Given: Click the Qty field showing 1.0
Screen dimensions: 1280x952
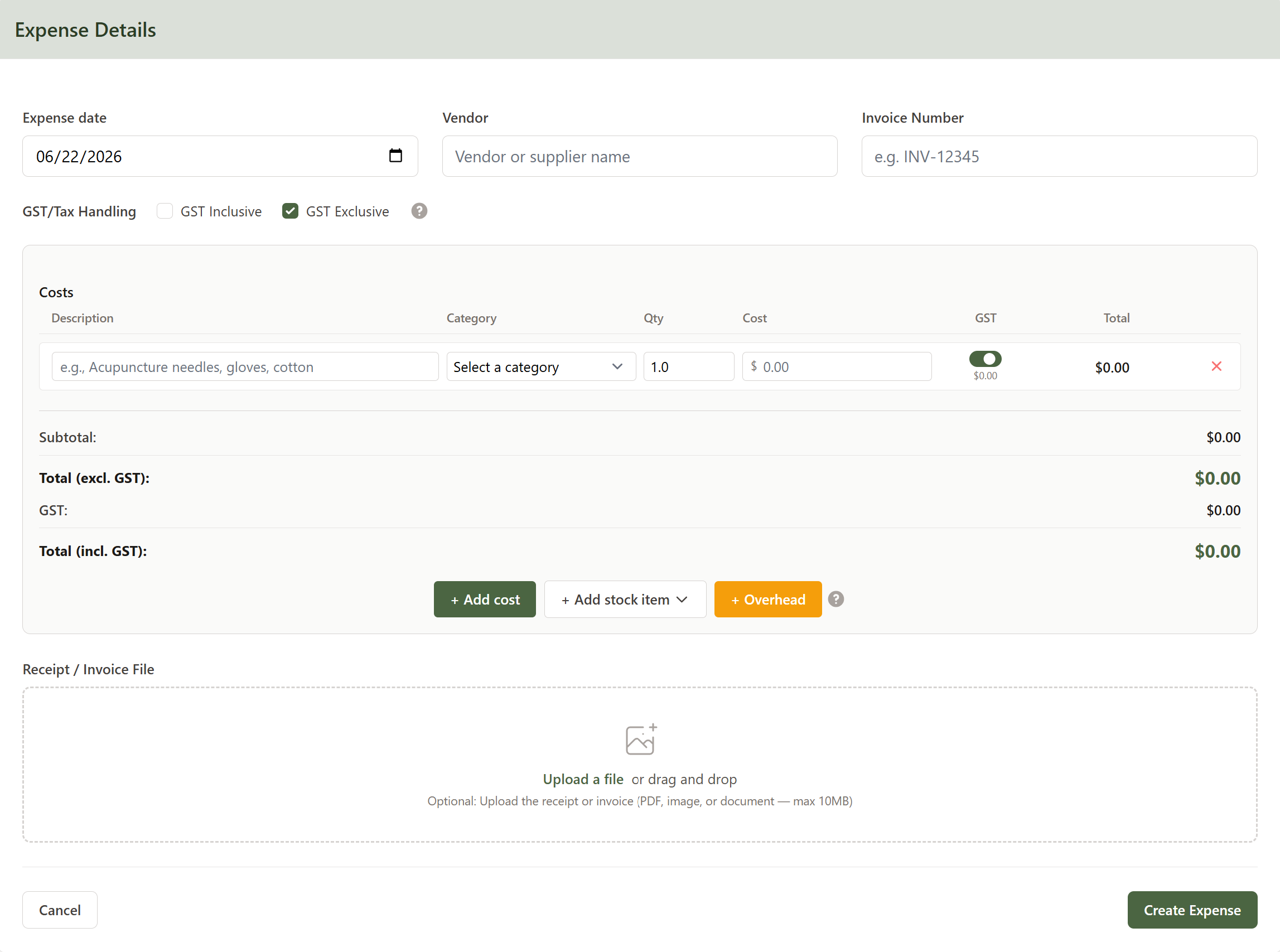Looking at the screenshot, I should [x=689, y=366].
